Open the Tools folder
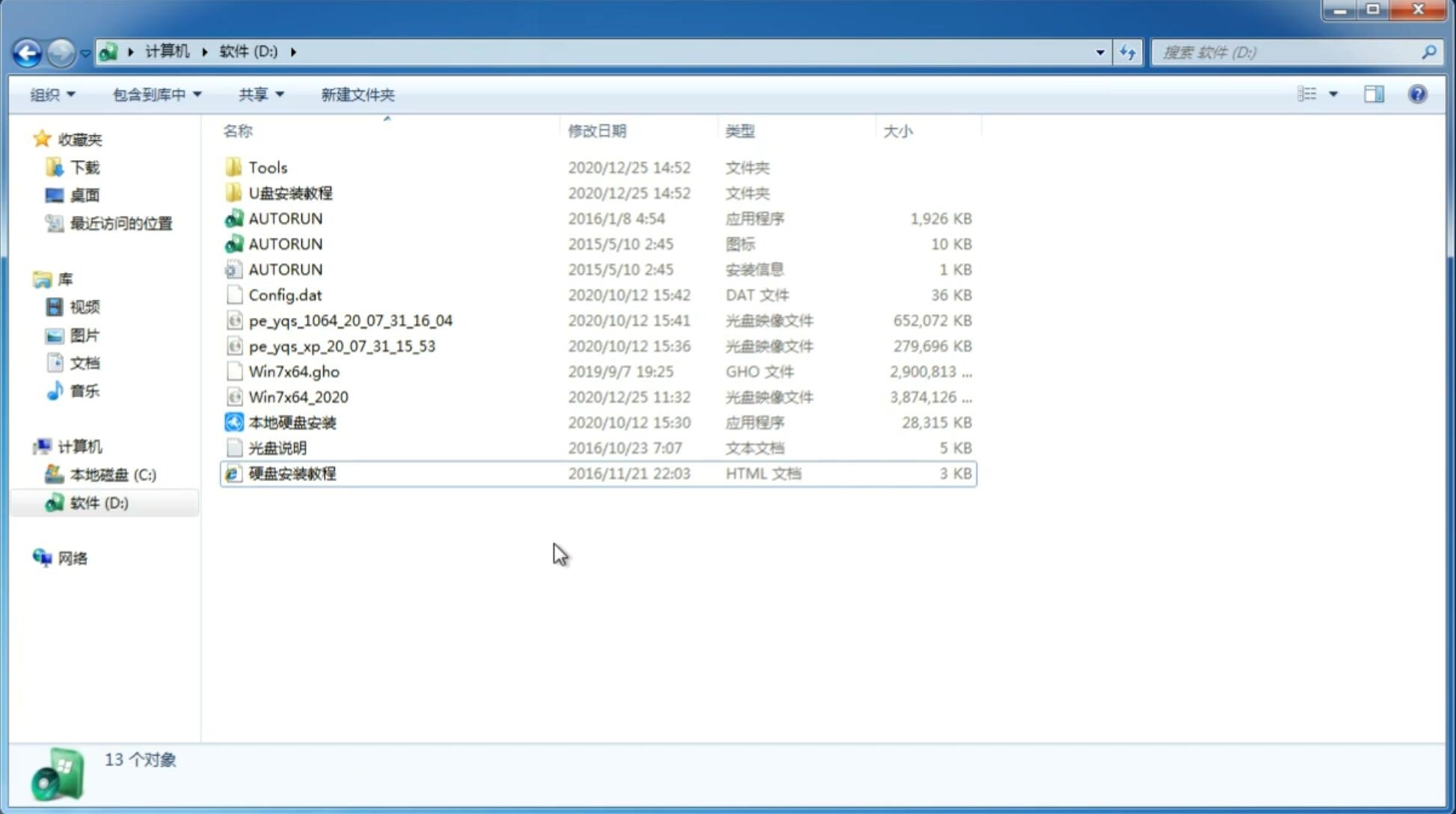1456x814 pixels. pos(266,166)
